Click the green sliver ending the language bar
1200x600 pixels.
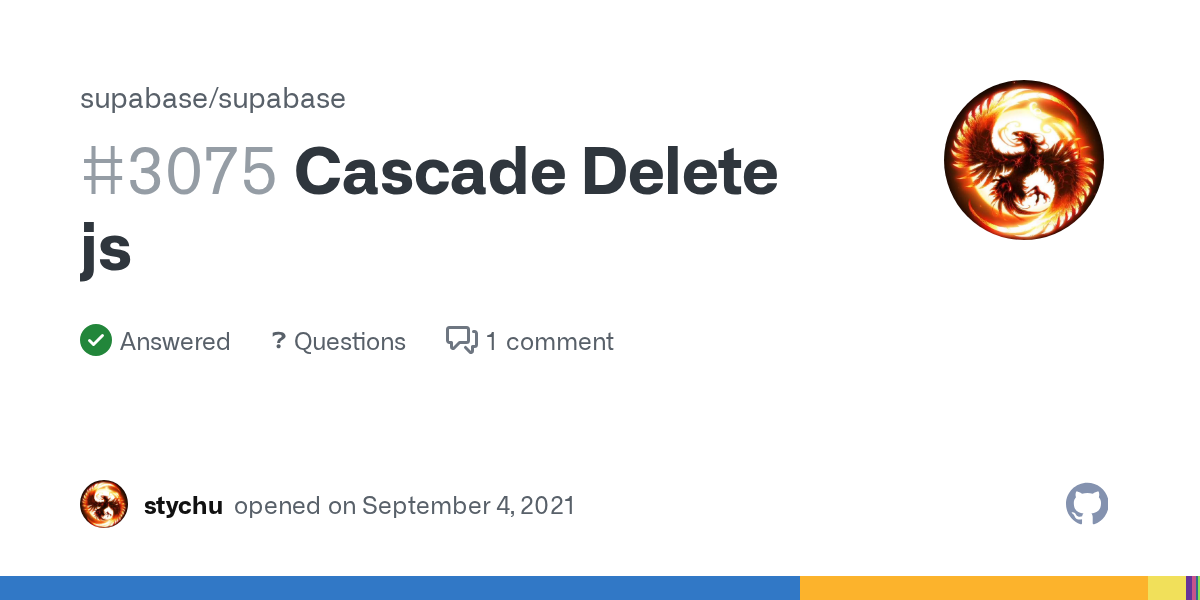point(1197,588)
